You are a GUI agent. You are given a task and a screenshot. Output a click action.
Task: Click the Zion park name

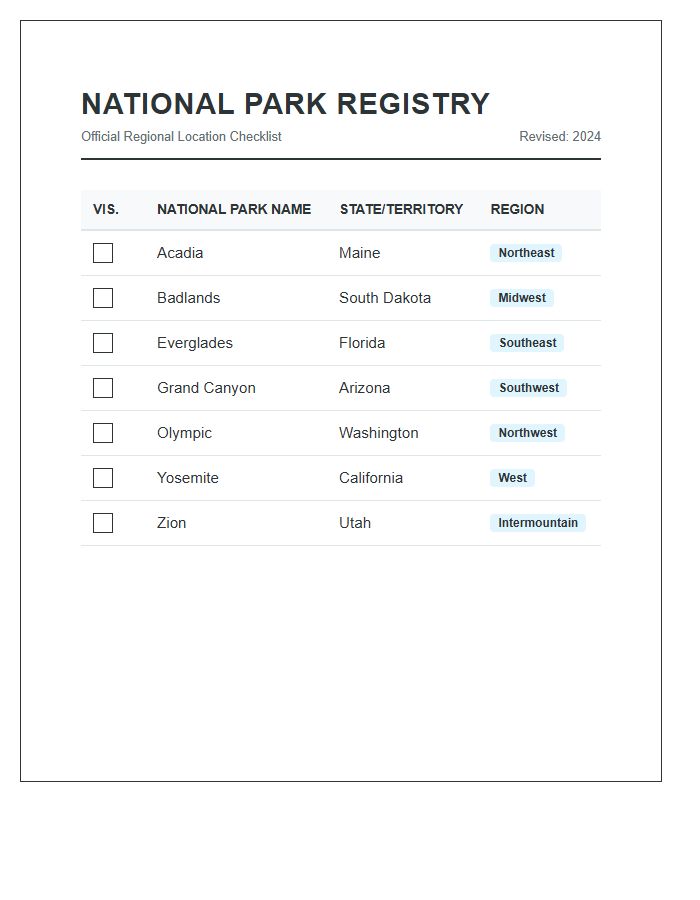coord(172,523)
